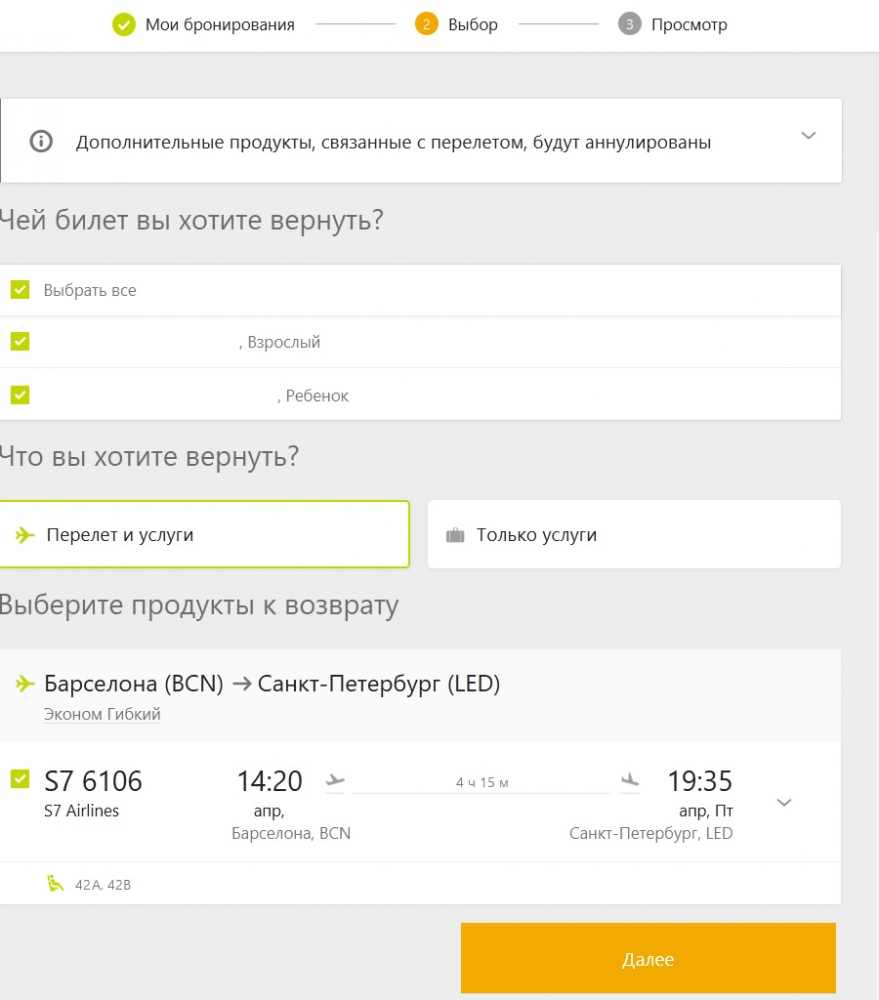Toggle the S7 6106 flight checkbox
The height and width of the screenshot is (1000, 879).
point(20,779)
